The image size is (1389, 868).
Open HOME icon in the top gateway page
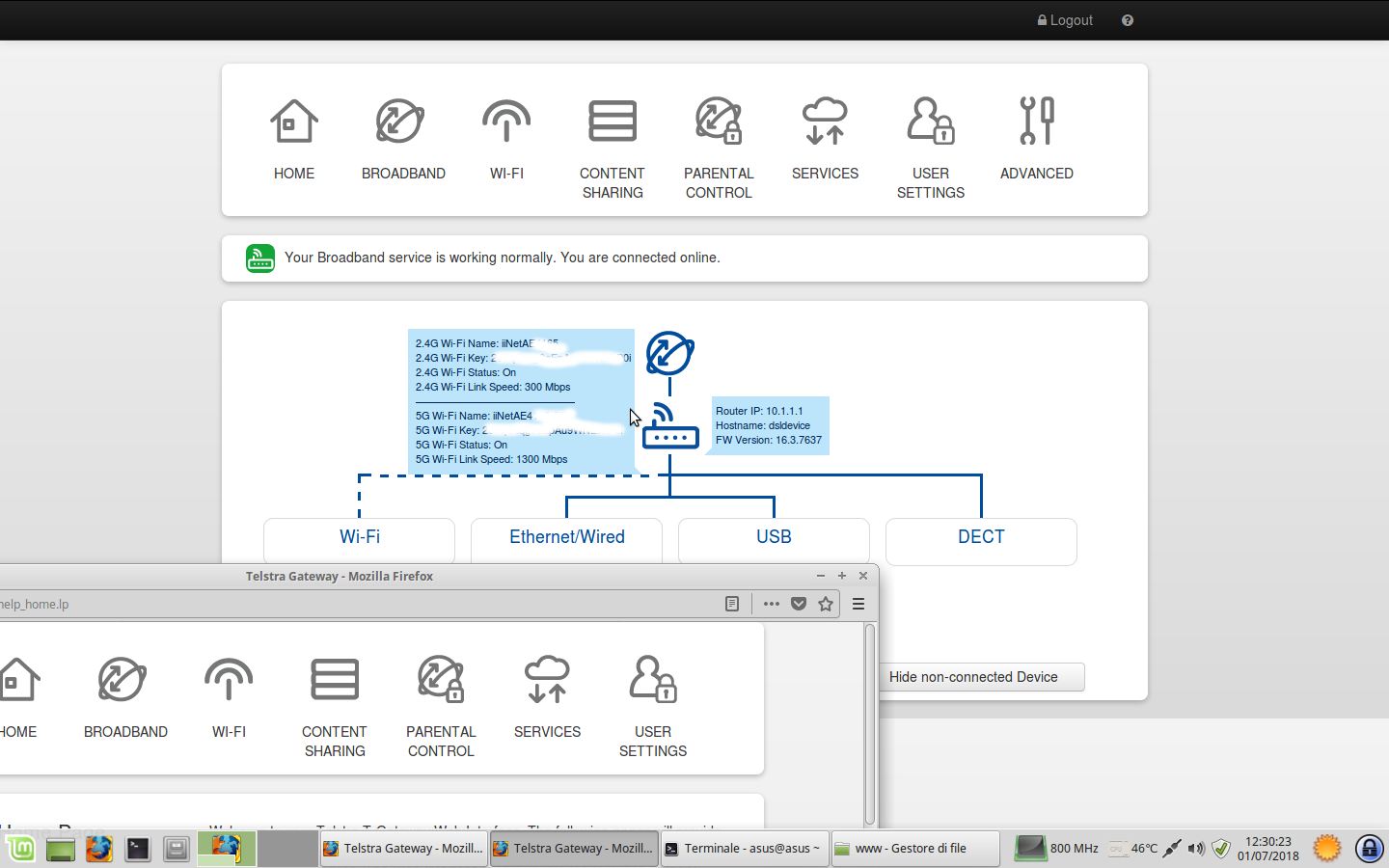[294, 122]
